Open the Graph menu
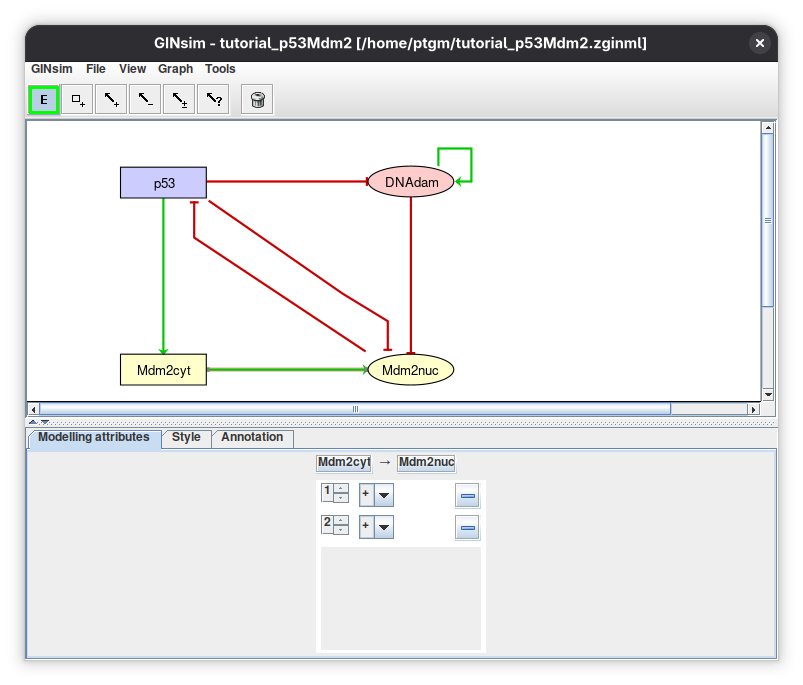The width and height of the screenshot is (803, 685). pyautogui.click(x=175, y=69)
